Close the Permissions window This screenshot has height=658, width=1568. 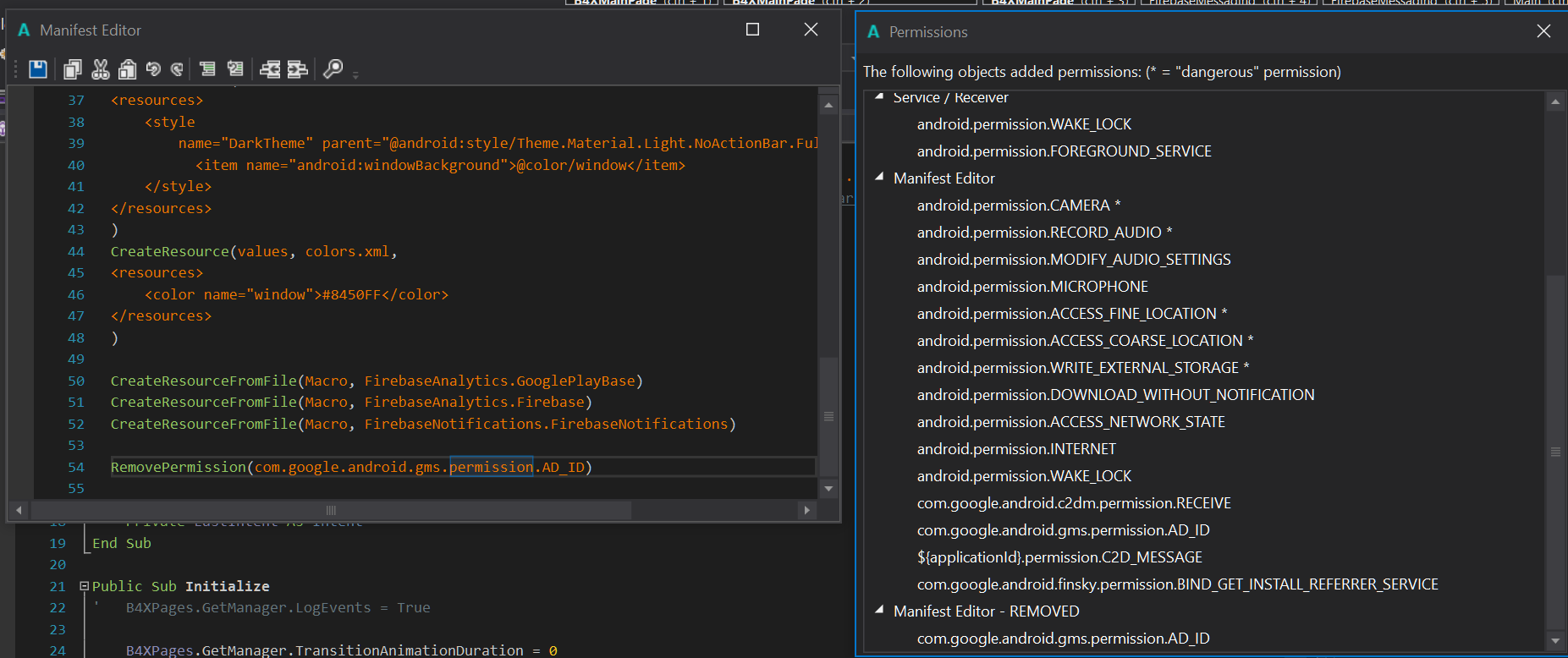click(x=1543, y=31)
